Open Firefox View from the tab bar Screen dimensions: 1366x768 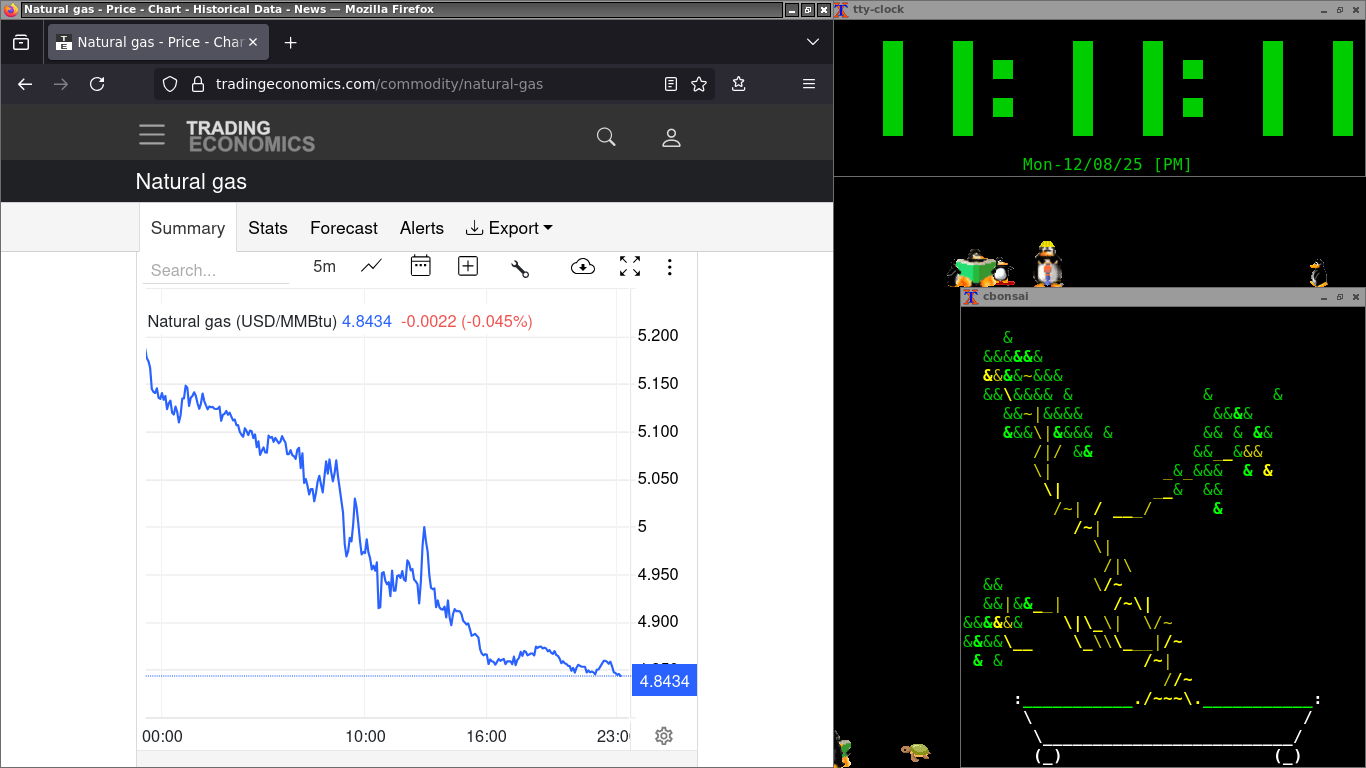point(21,43)
